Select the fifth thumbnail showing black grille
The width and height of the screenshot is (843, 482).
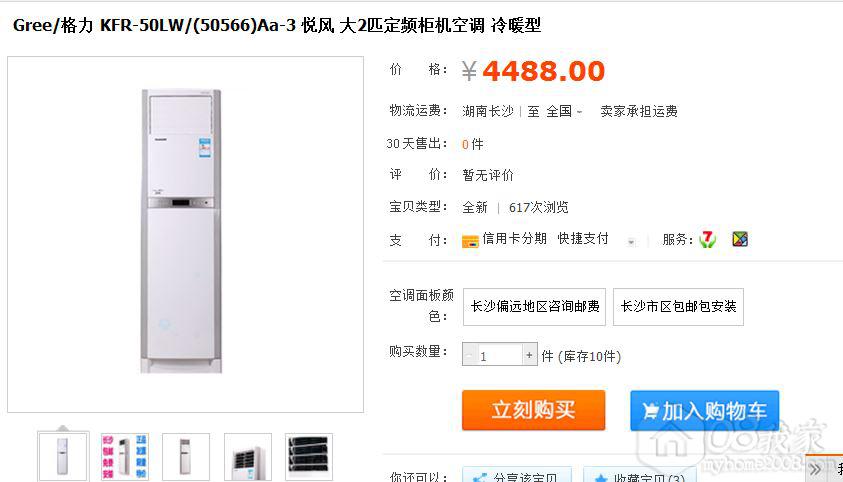[309, 457]
